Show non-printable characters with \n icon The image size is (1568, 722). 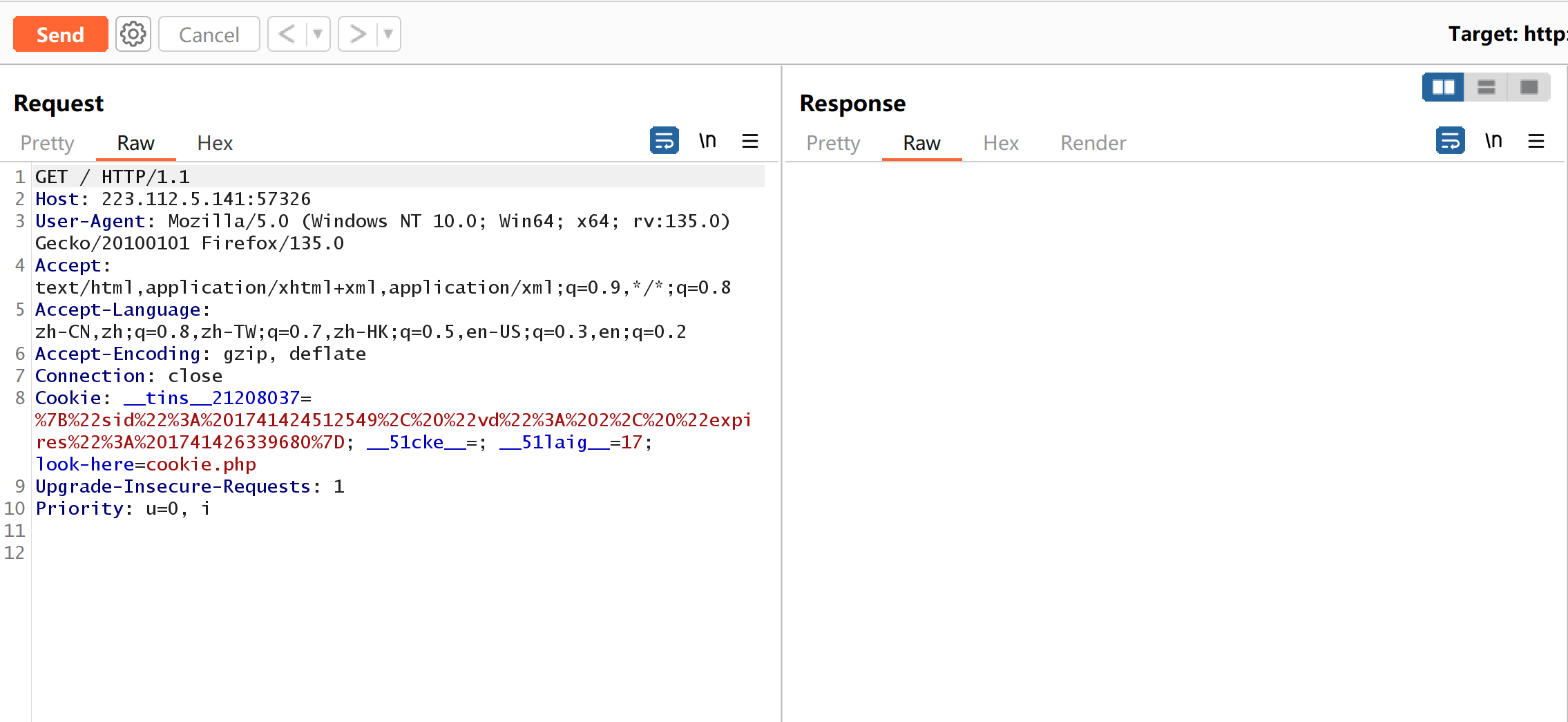[708, 140]
